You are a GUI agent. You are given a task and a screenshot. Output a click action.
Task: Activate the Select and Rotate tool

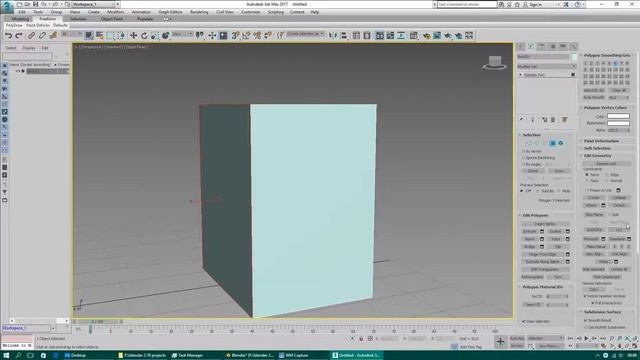coord(144,36)
